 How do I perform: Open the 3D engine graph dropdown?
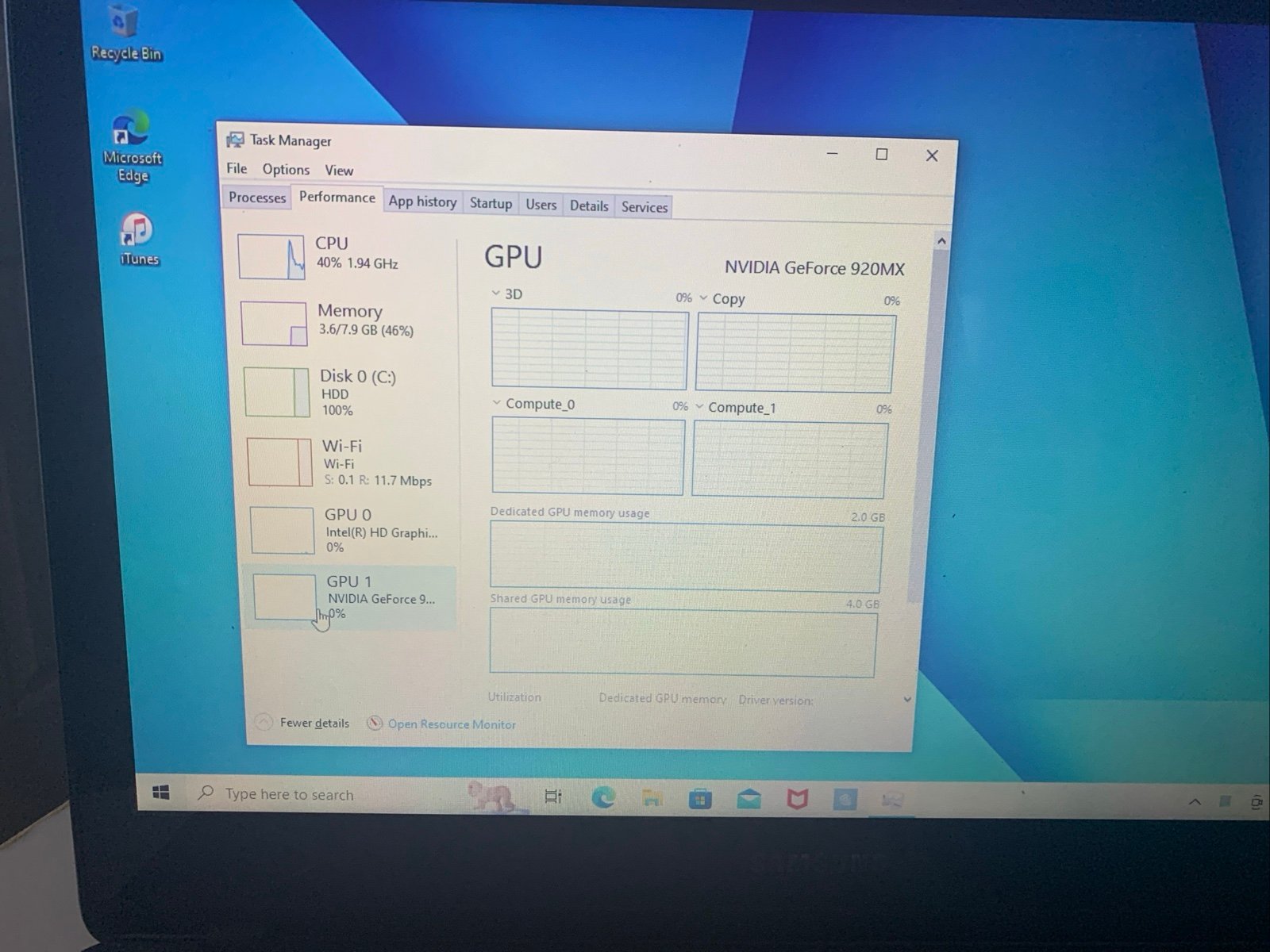pyautogui.click(x=496, y=294)
